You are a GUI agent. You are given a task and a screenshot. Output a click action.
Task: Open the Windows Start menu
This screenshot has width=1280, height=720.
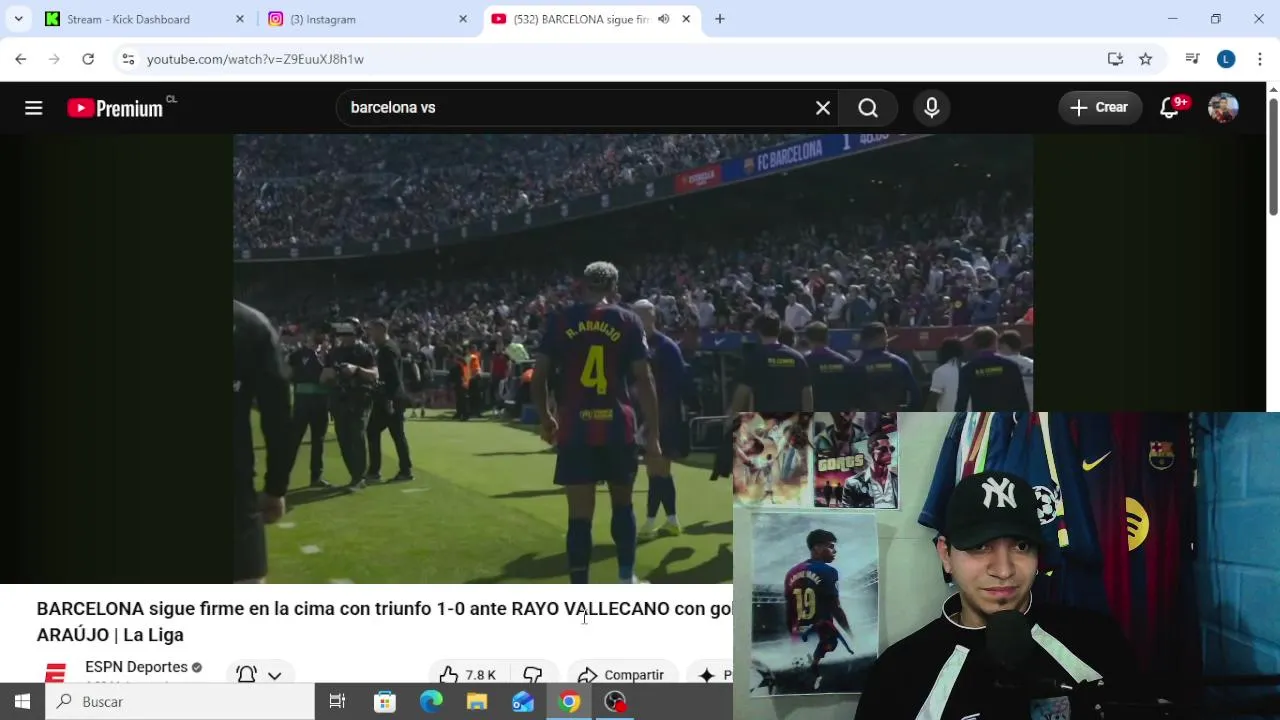tap(22, 702)
